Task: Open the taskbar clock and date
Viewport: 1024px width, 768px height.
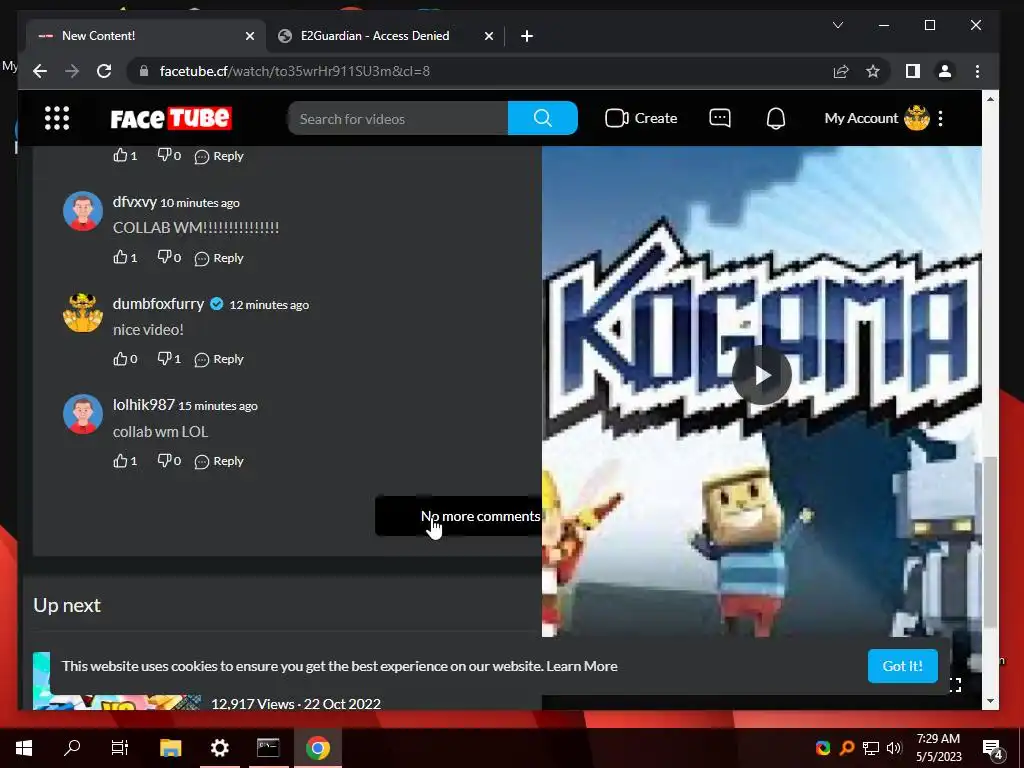Action: [938, 748]
